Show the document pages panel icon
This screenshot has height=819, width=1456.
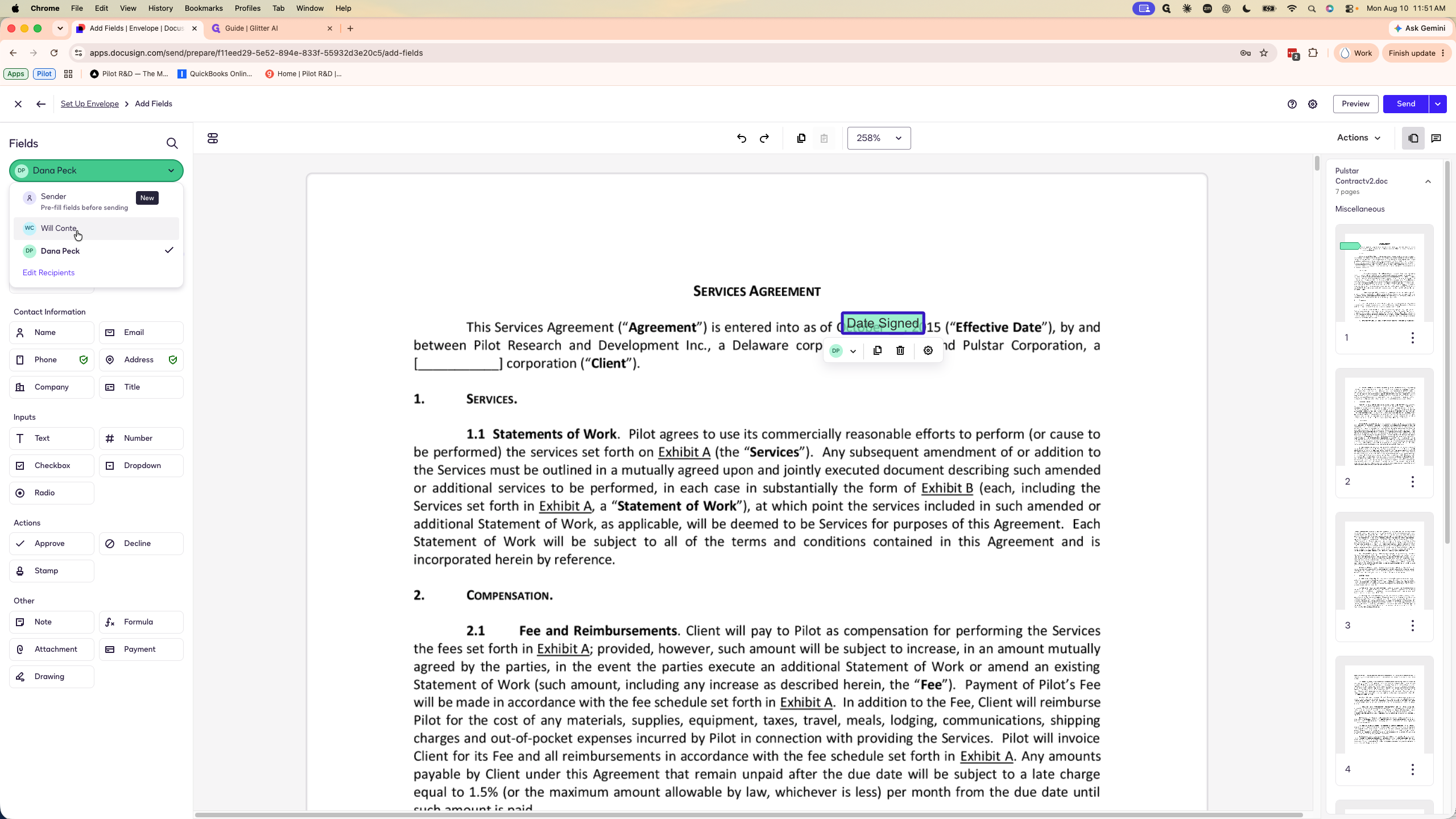[1413, 138]
